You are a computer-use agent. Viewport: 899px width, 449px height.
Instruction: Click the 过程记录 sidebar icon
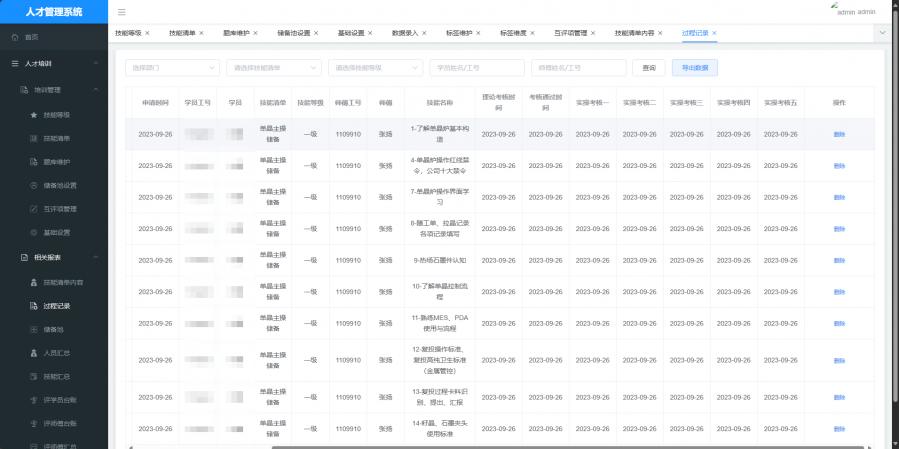pyautogui.click(x=33, y=306)
